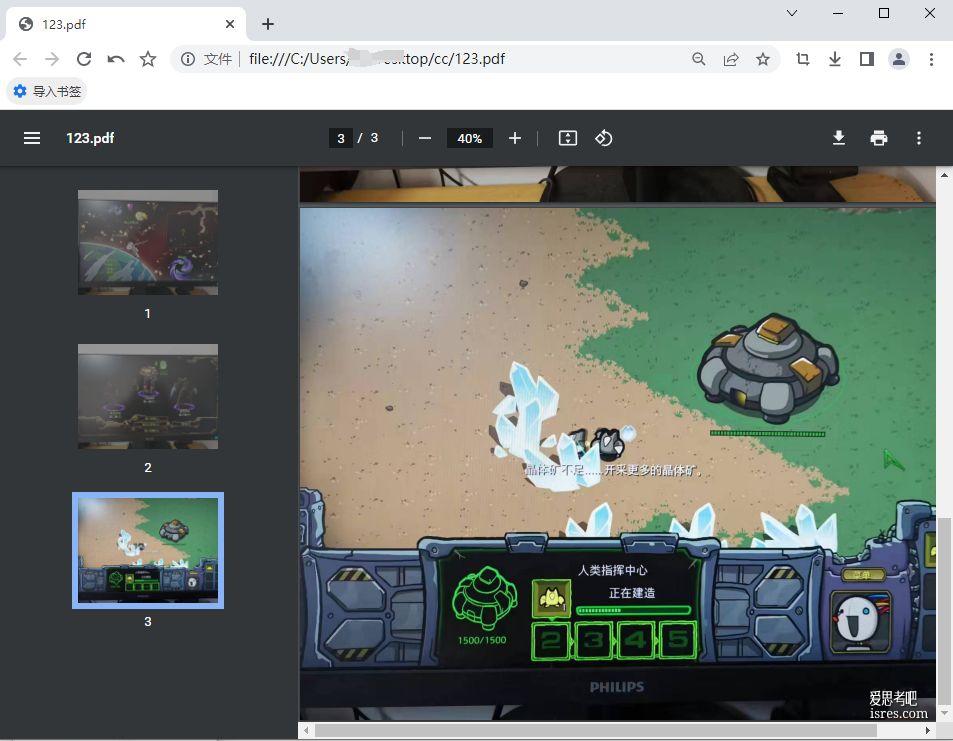Switch to the 123.pdf browser tab

pyautogui.click(x=126, y=24)
